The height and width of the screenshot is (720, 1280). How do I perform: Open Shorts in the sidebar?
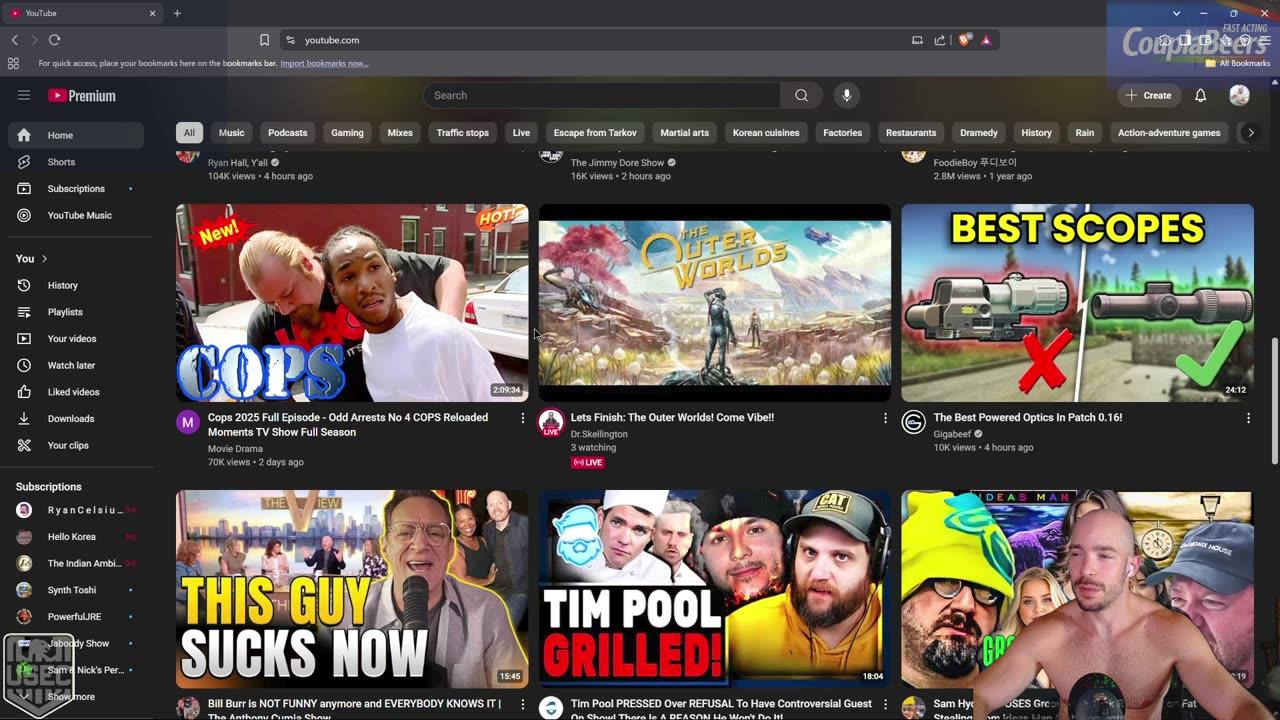tap(76, 162)
